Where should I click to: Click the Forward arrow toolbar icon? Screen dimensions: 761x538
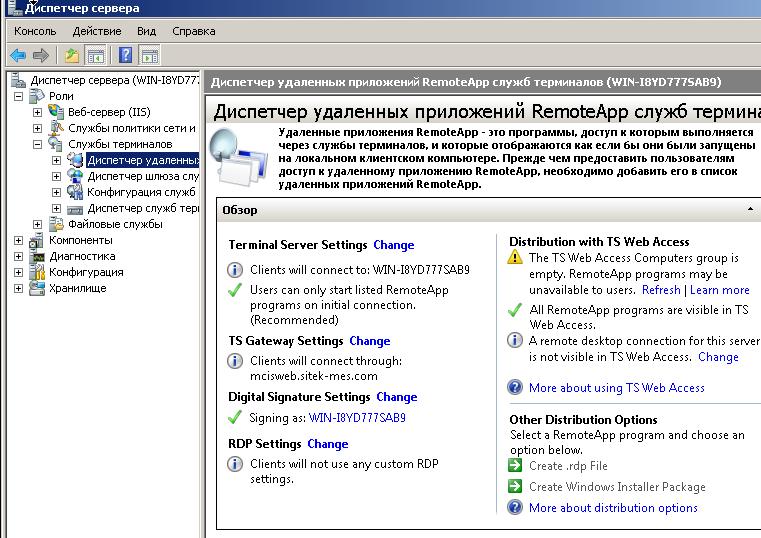point(41,55)
